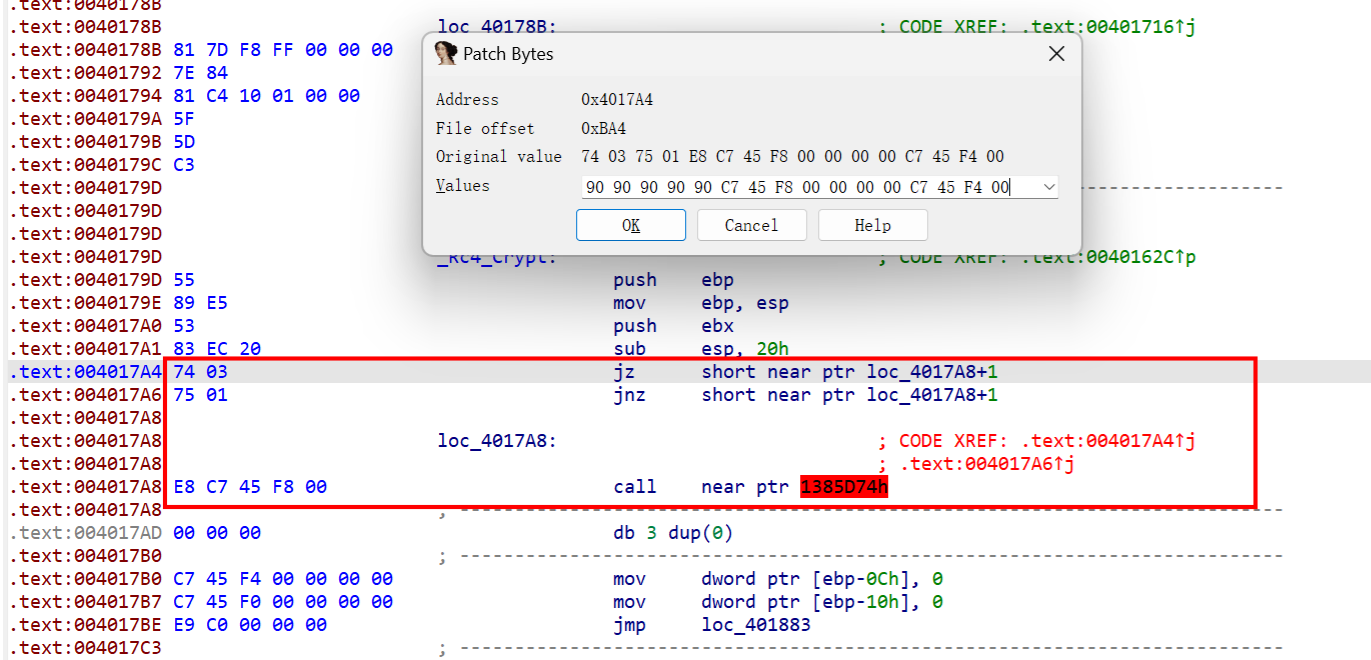Close the Patch Bytes dialog

click(x=1056, y=54)
